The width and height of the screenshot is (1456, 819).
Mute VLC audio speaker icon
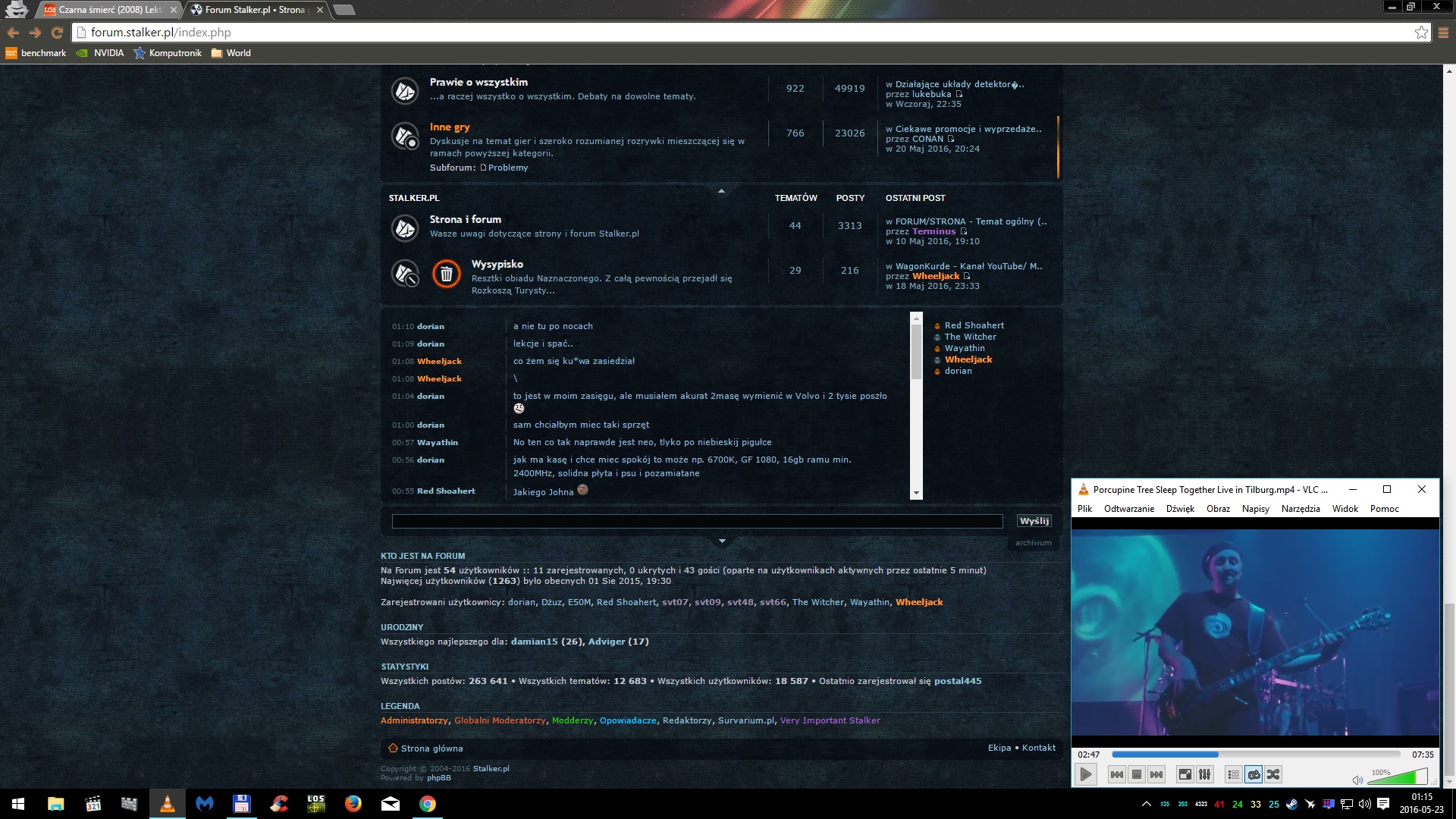(1357, 780)
